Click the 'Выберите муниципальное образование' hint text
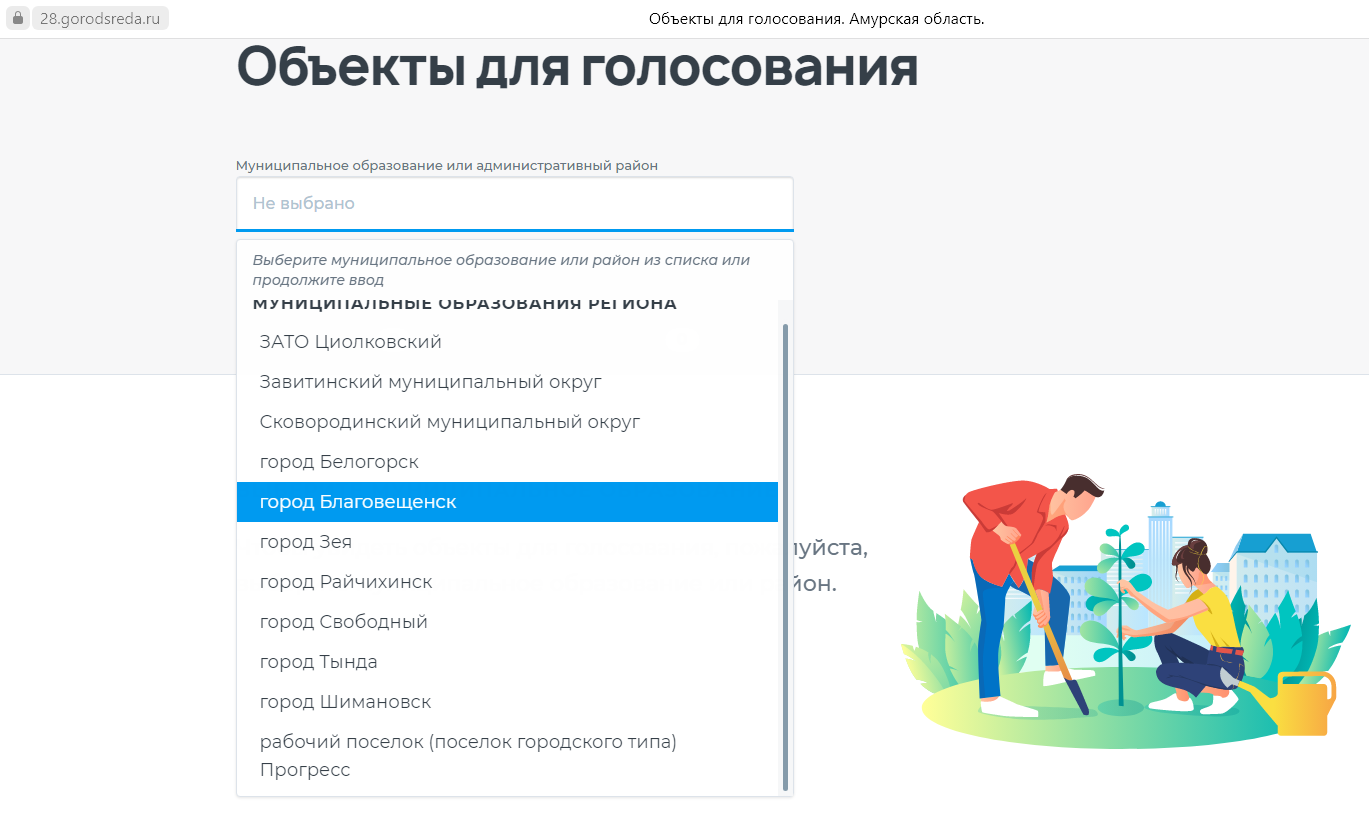This screenshot has width=1369, height=838. click(x=501, y=270)
